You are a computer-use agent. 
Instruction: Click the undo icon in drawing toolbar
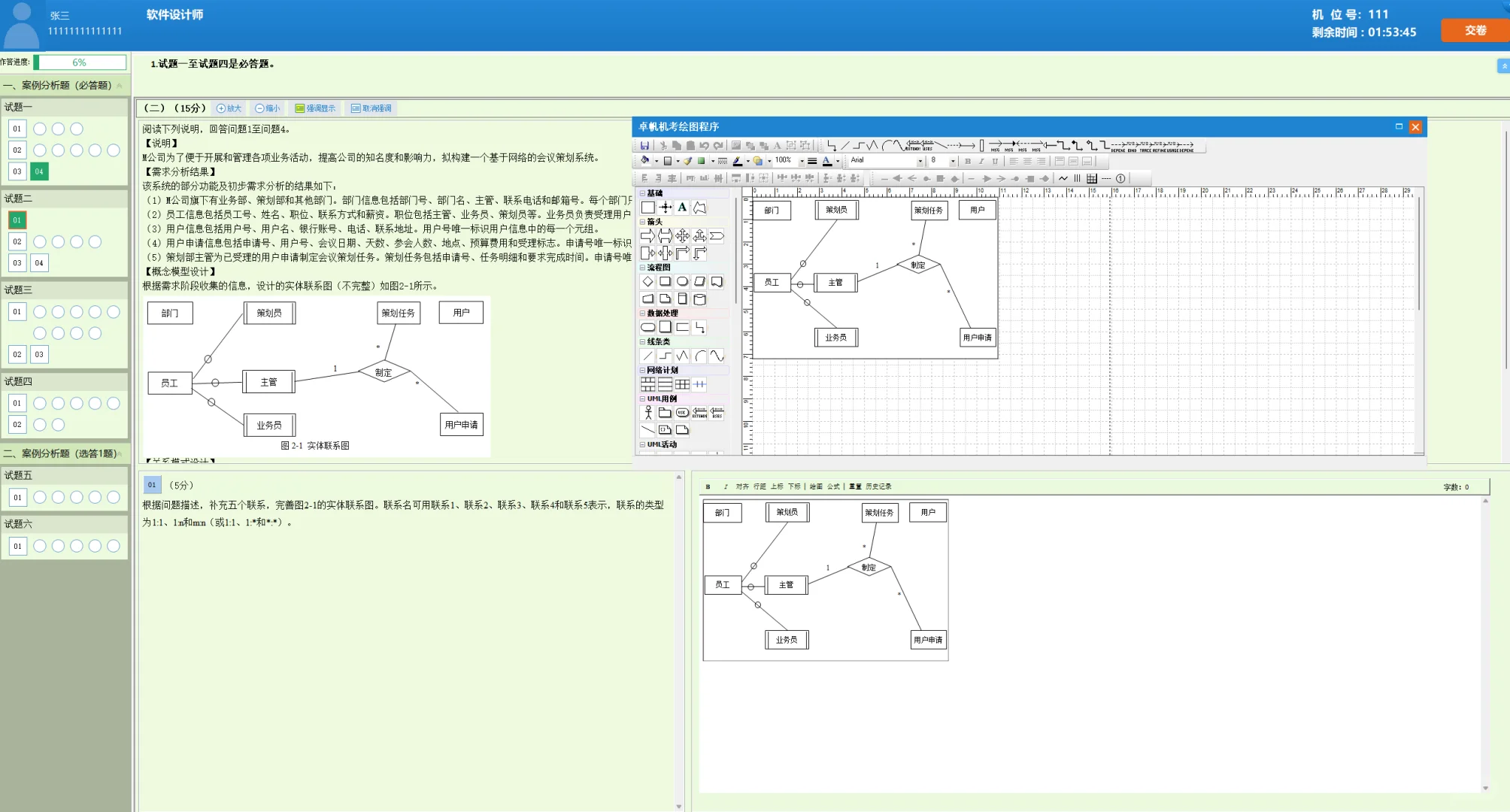point(704,146)
